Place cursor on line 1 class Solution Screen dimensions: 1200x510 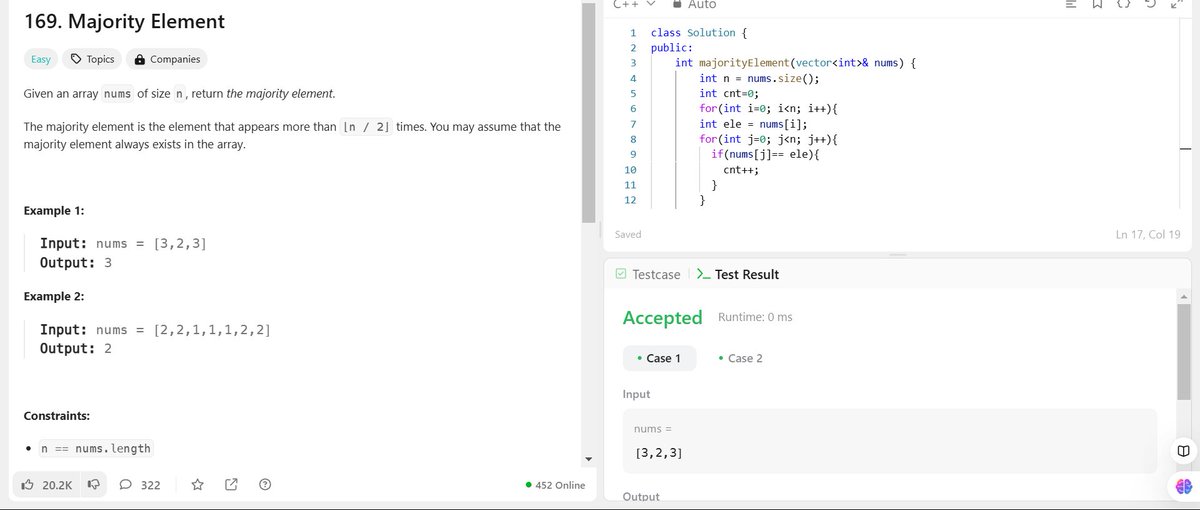point(697,33)
